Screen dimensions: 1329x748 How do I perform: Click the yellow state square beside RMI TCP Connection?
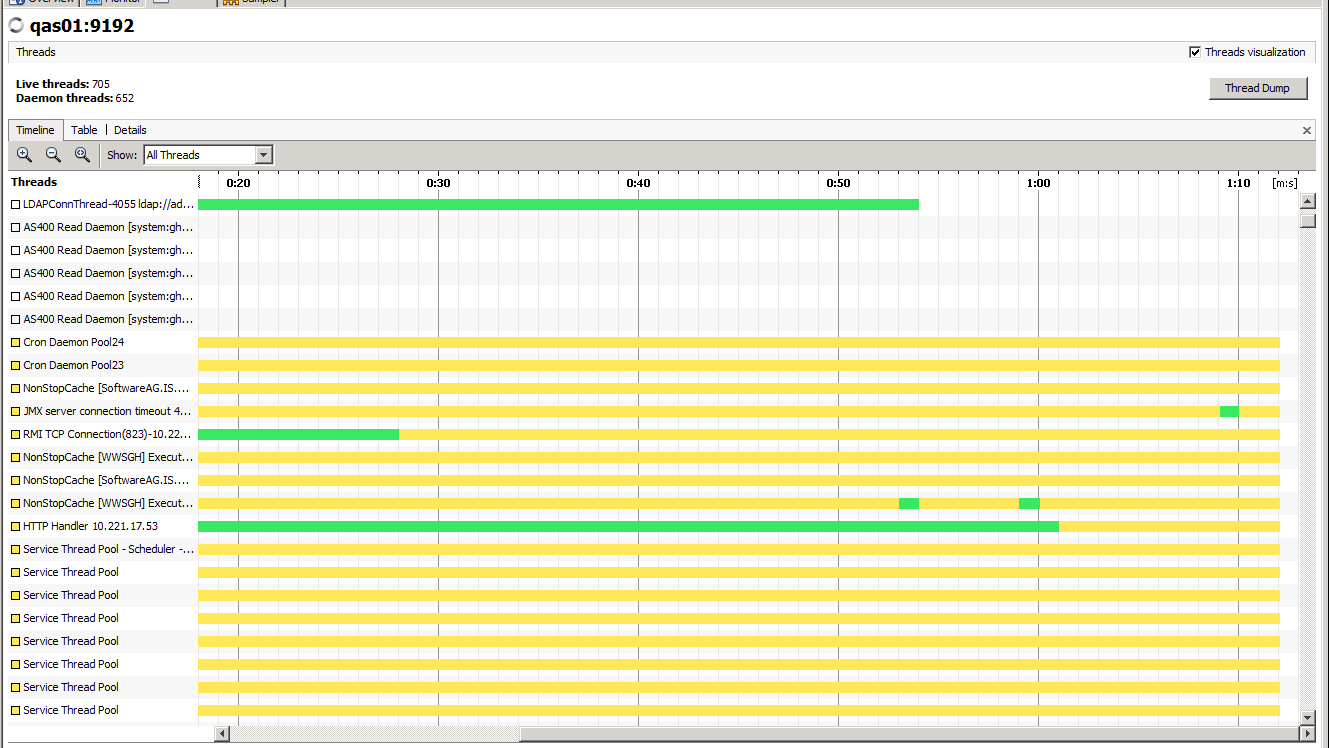point(15,434)
